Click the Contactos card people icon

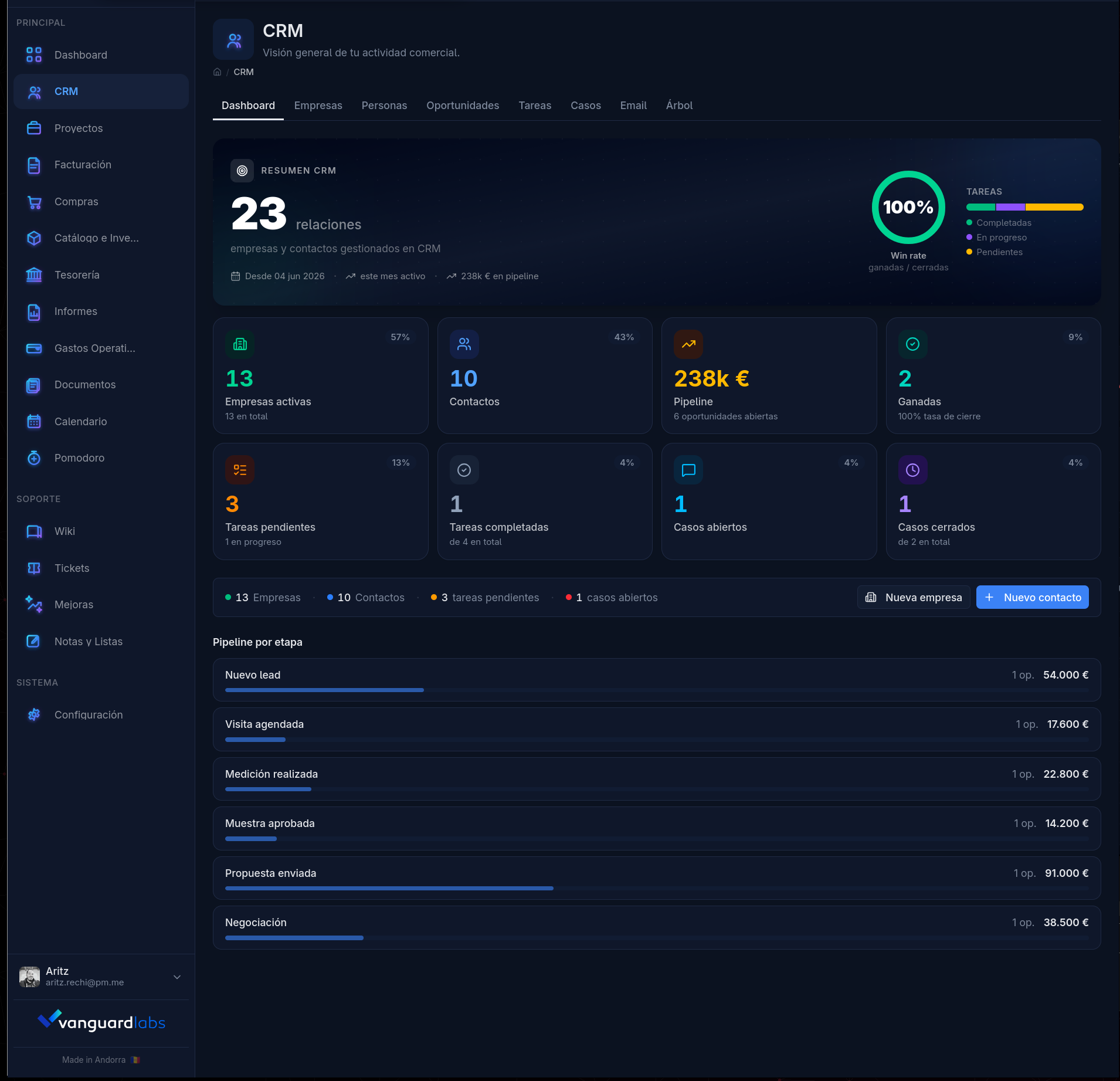tap(464, 344)
